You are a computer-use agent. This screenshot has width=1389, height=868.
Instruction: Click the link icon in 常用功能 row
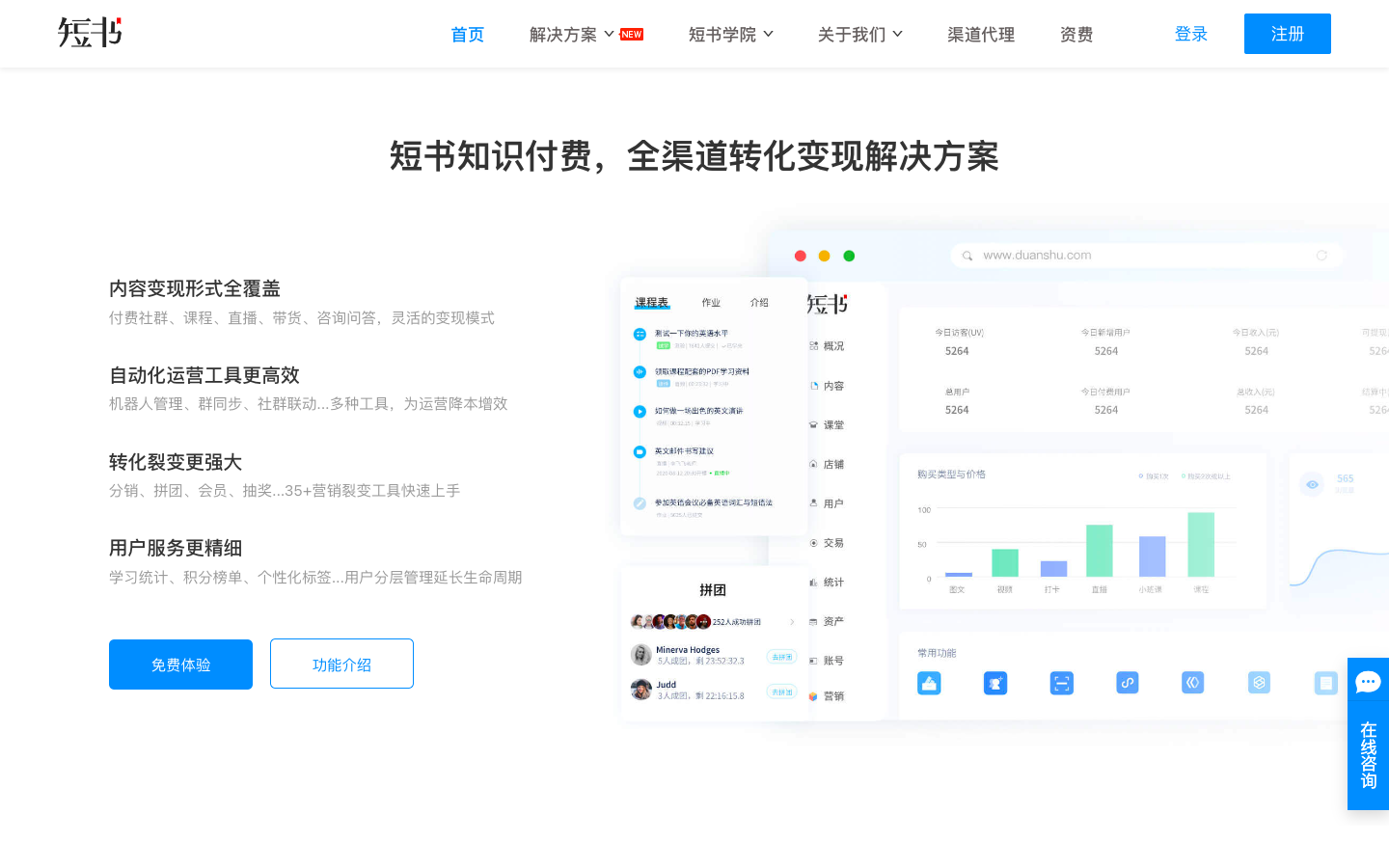tap(1127, 683)
